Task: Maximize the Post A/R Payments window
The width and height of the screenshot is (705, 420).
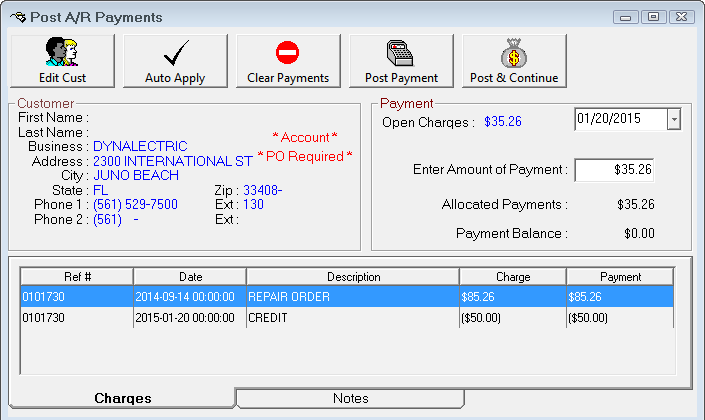Action: pos(653,17)
